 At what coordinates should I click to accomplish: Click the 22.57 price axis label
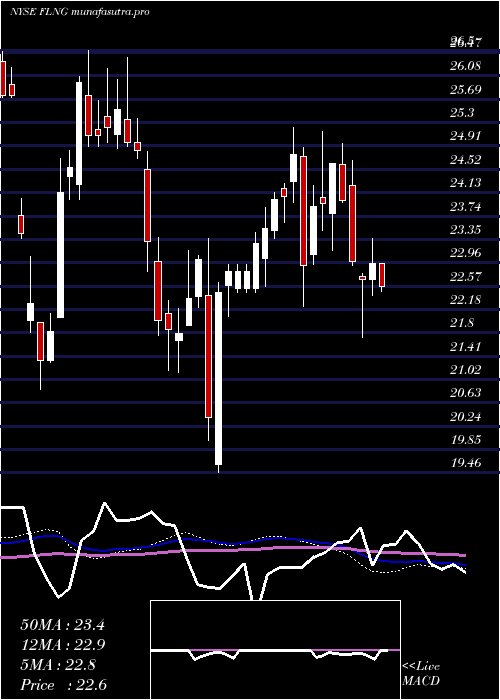(466, 276)
